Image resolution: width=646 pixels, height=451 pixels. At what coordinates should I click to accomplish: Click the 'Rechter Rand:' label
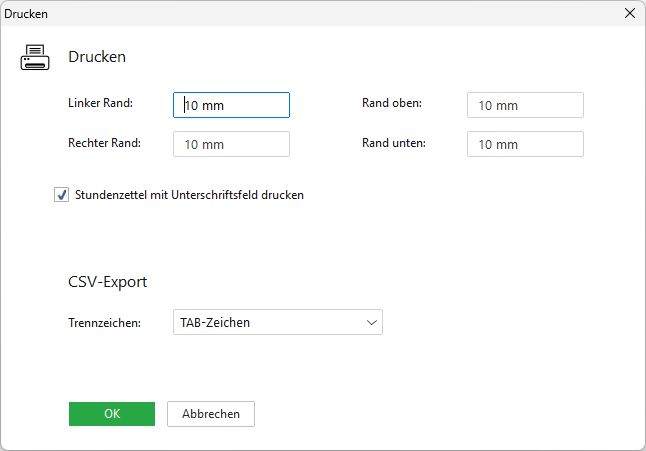[104, 142]
